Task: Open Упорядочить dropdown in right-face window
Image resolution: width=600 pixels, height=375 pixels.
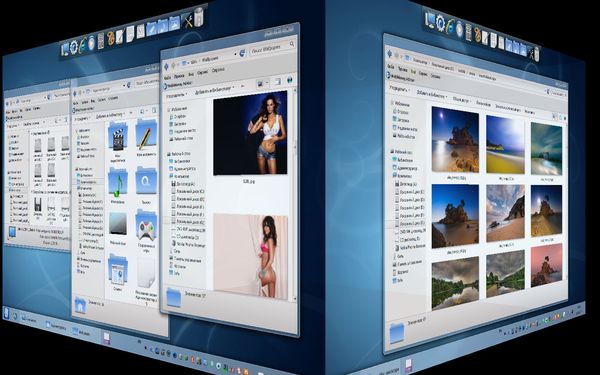Action: [x=399, y=88]
